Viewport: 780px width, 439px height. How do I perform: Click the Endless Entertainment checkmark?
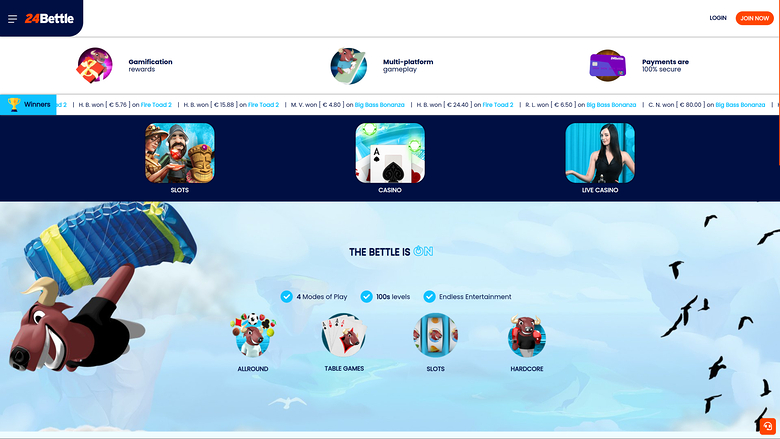pos(429,297)
